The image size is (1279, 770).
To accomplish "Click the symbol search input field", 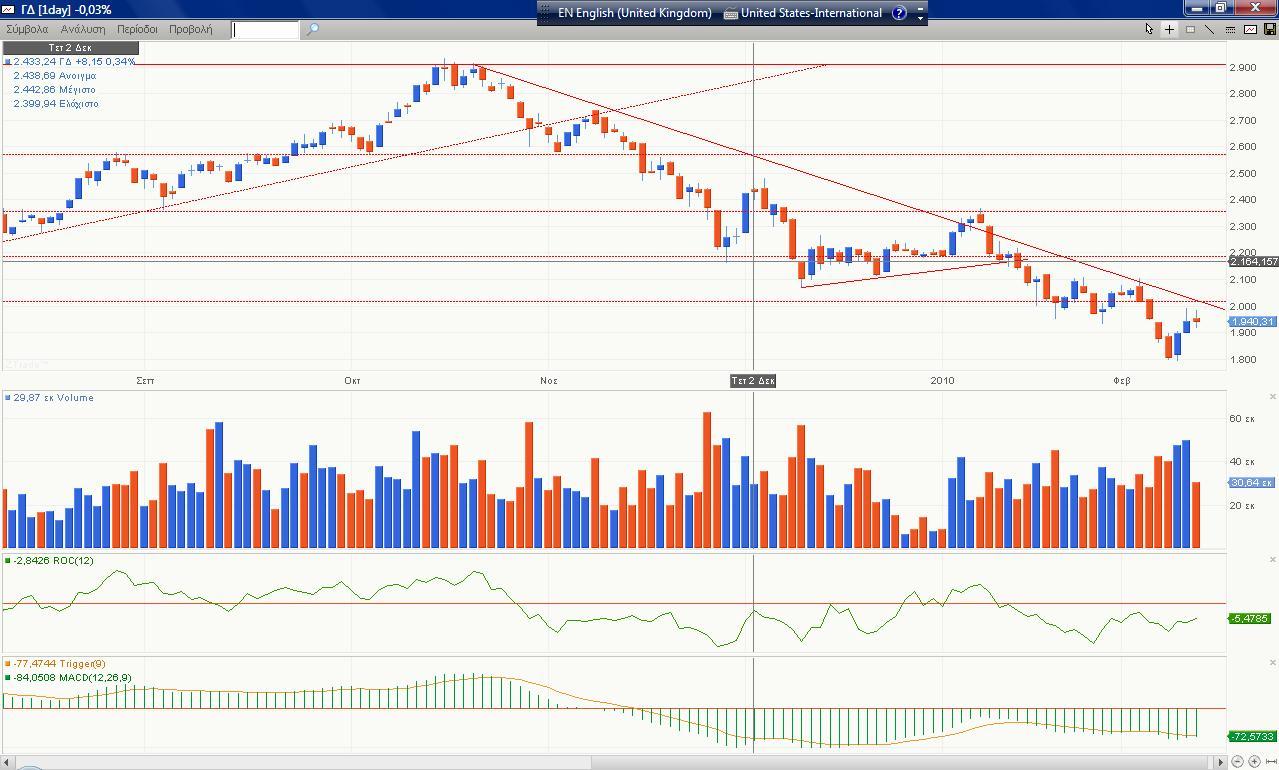I will tap(265, 29).
